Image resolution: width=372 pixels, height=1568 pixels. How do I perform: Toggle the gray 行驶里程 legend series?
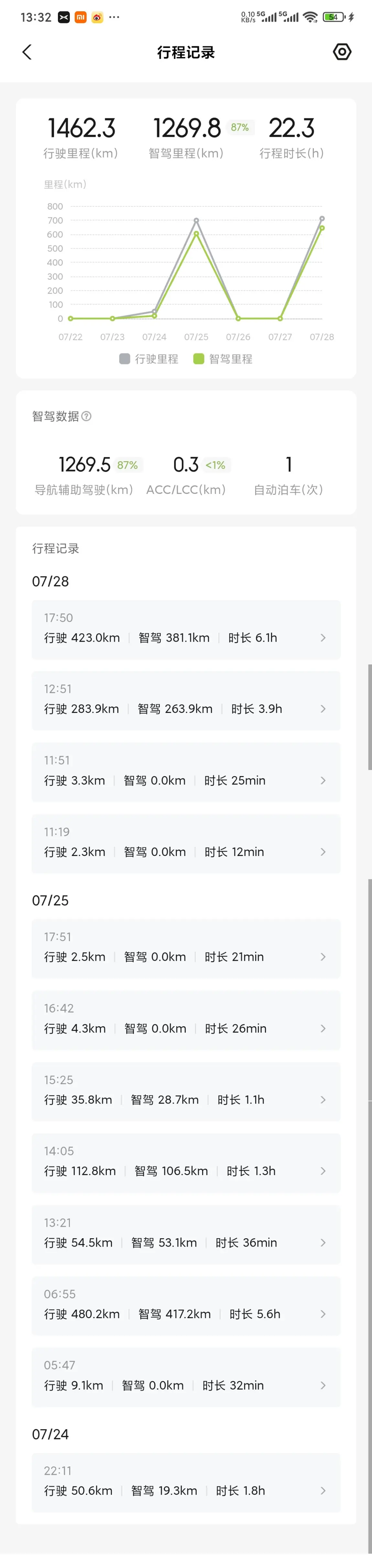pyautogui.click(x=149, y=359)
